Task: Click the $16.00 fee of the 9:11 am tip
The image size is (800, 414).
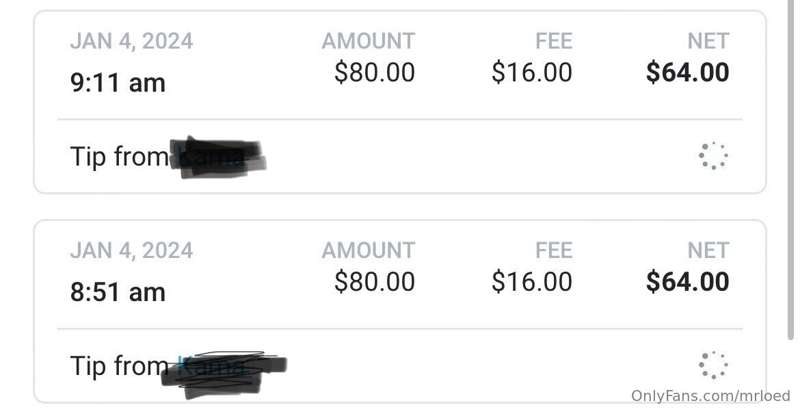Action: click(x=532, y=72)
